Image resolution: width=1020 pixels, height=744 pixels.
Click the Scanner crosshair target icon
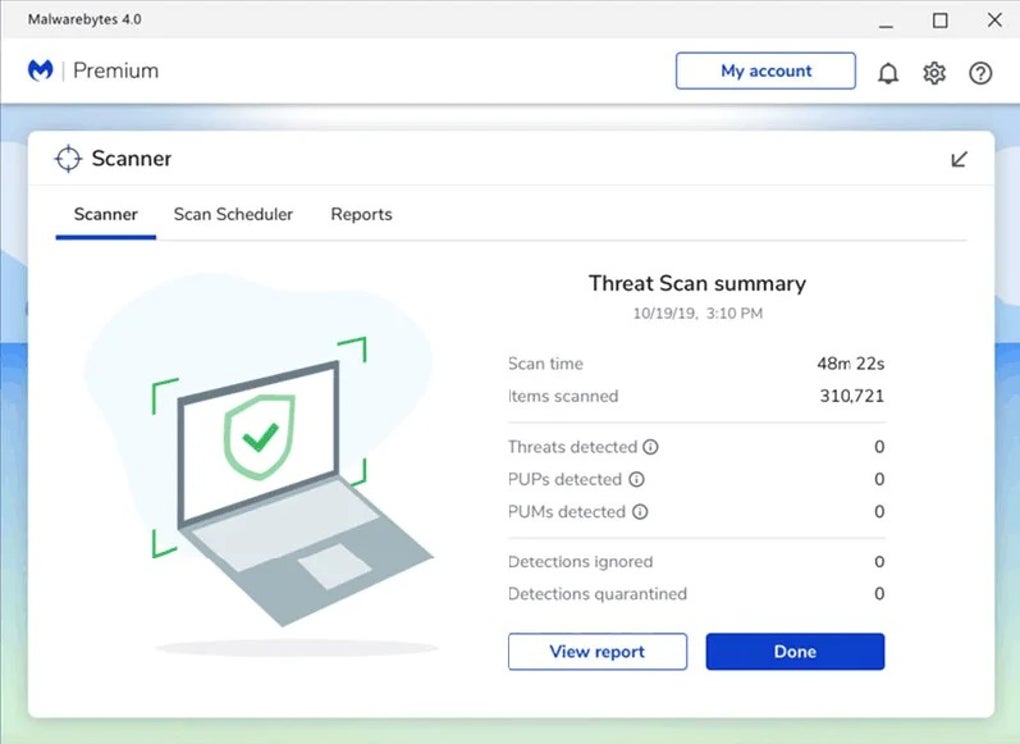(x=67, y=159)
